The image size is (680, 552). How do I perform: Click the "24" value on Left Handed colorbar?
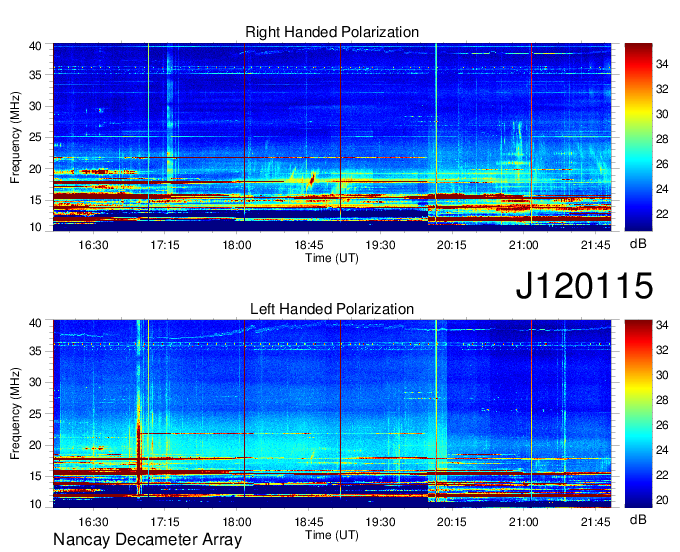click(x=662, y=451)
